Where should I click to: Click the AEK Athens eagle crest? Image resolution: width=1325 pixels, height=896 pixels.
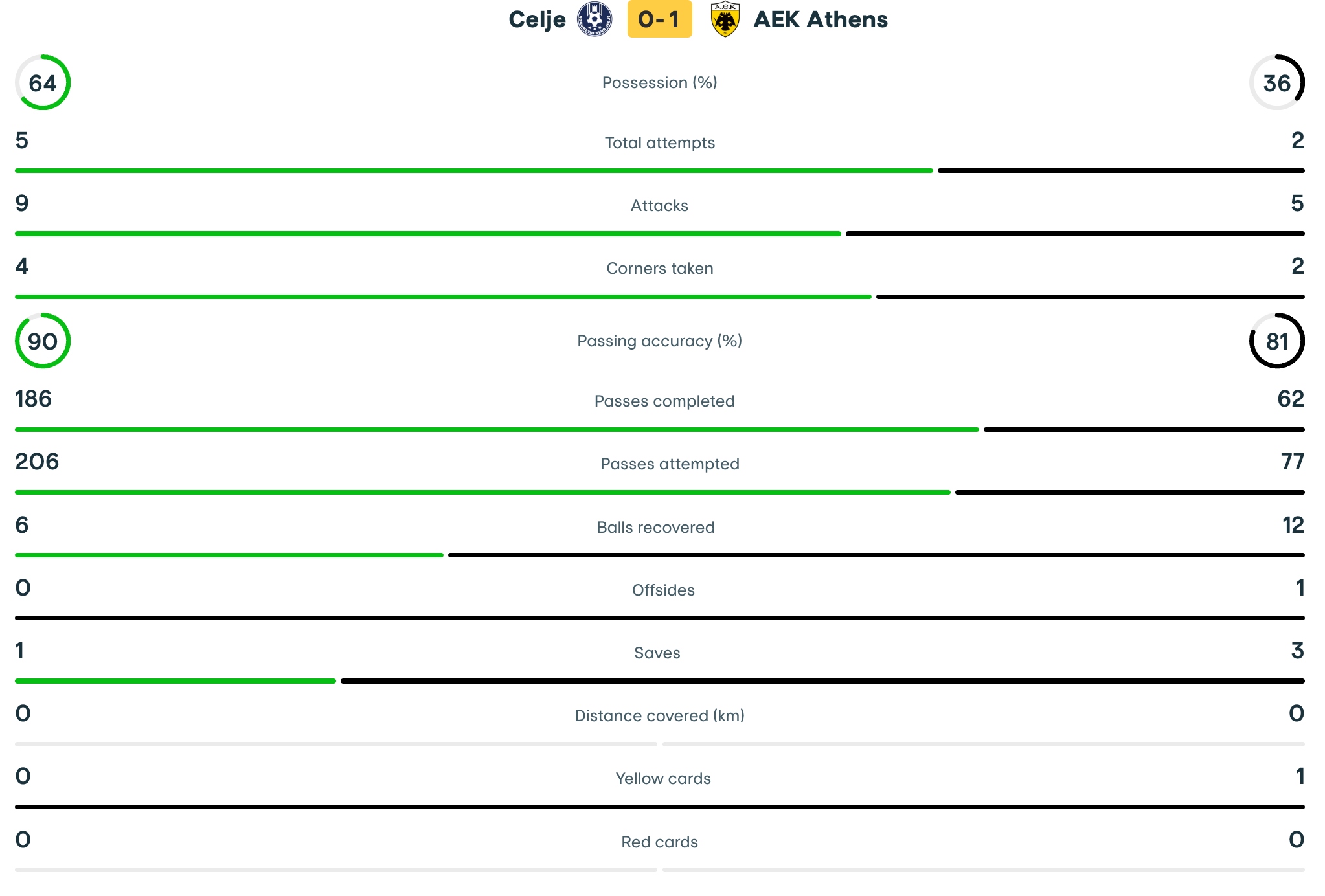(x=725, y=19)
